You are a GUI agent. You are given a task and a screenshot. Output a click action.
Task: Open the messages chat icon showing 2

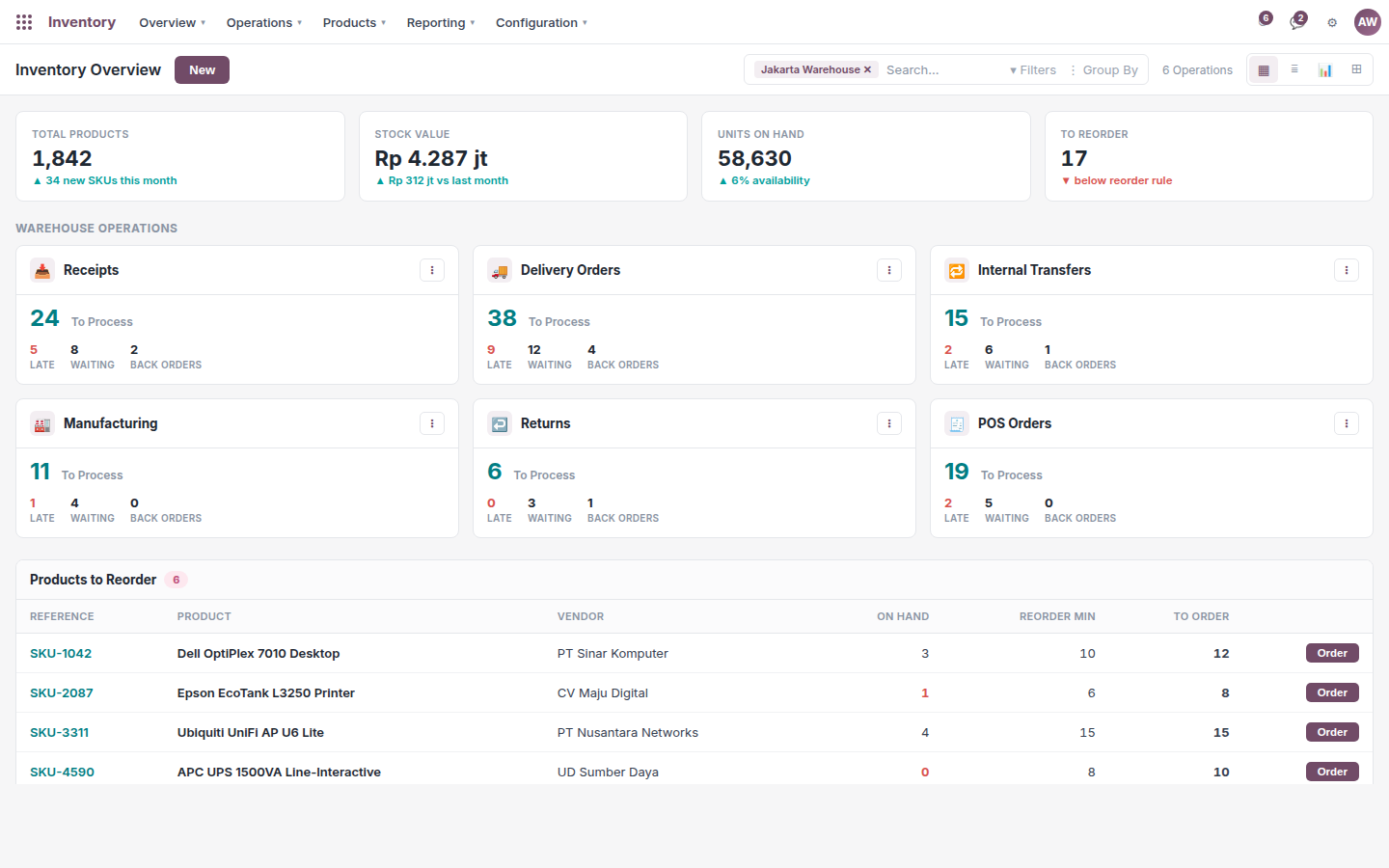(x=1298, y=21)
